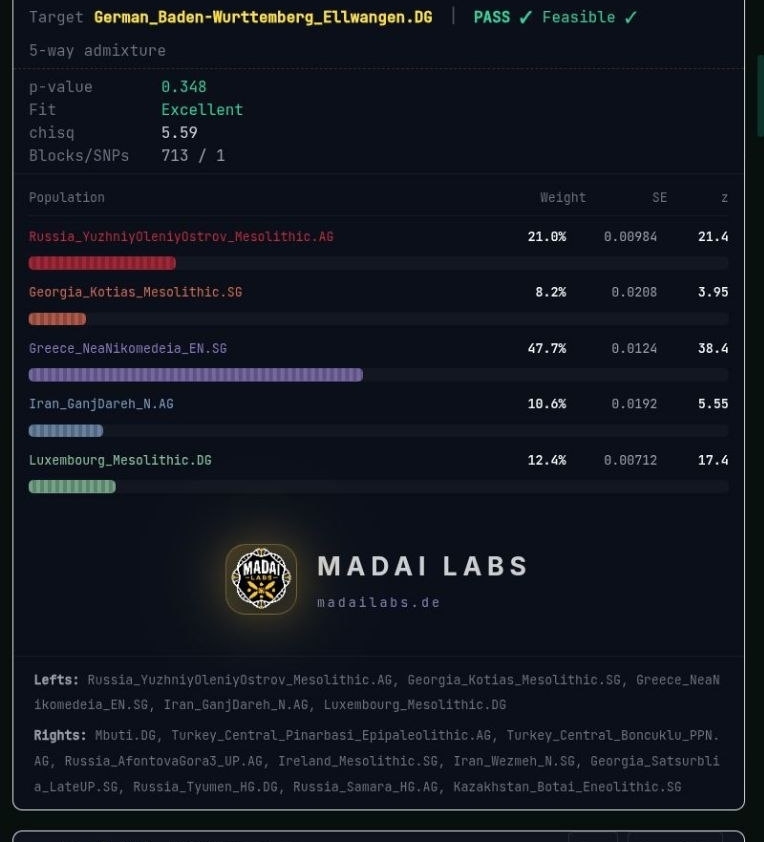
Task: Click the Madai Labs logo icon
Action: tap(261, 579)
